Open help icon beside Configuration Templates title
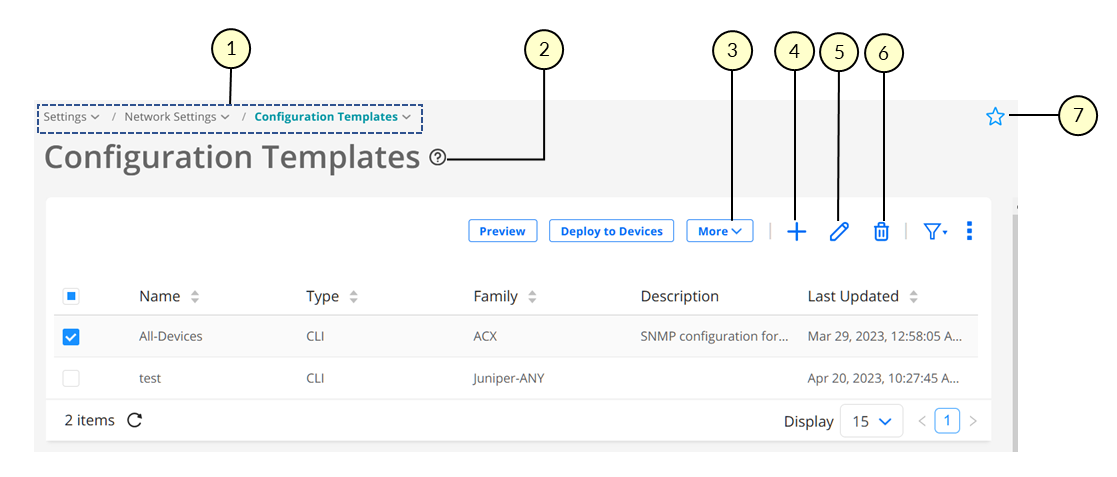 point(437,157)
